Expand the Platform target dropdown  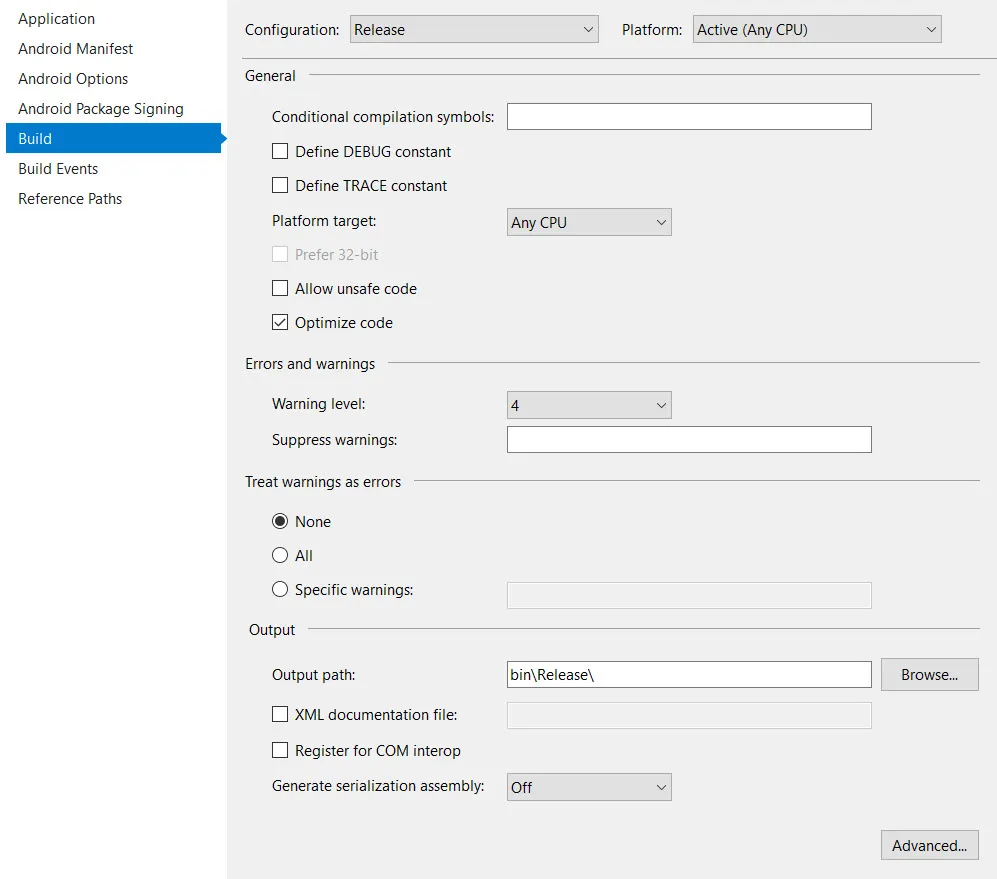point(589,222)
